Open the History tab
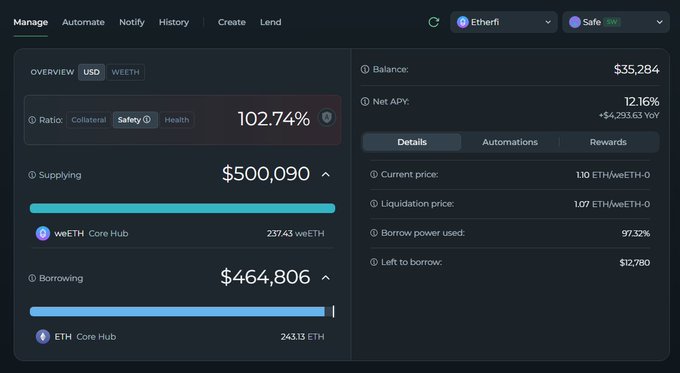Screen dimensions: 680x373 click(x=174, y=22)
